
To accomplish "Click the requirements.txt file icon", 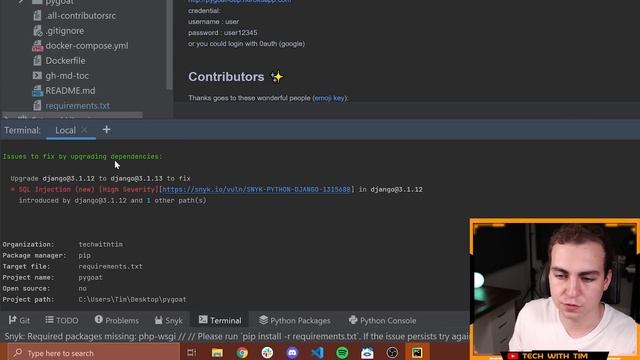I will [37, 106].
